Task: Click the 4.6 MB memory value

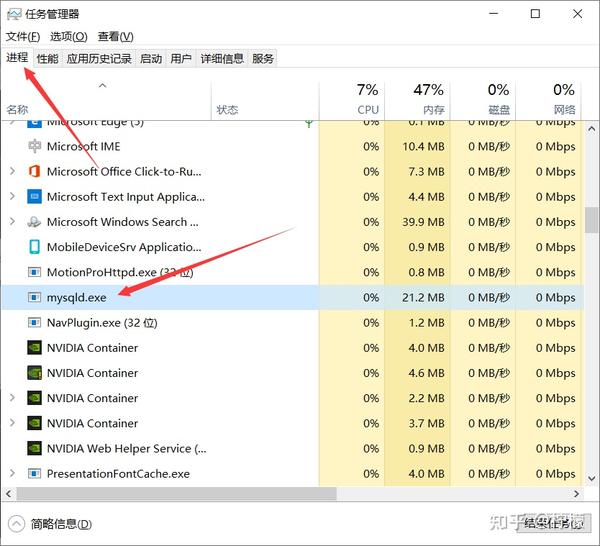Action: [x=426, y=373]
